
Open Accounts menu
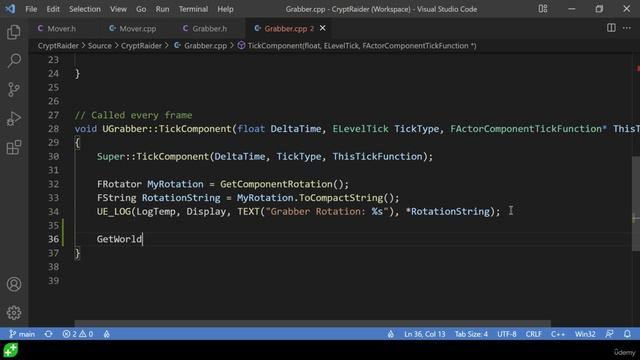(x=13, y=284)
